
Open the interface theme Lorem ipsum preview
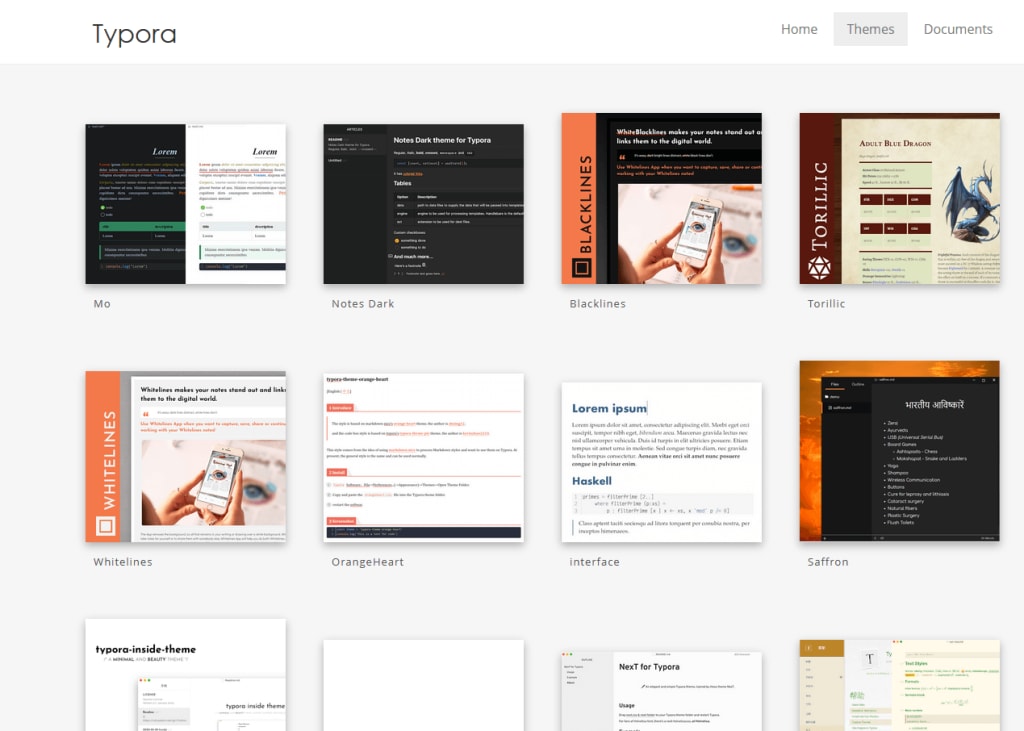662,462
